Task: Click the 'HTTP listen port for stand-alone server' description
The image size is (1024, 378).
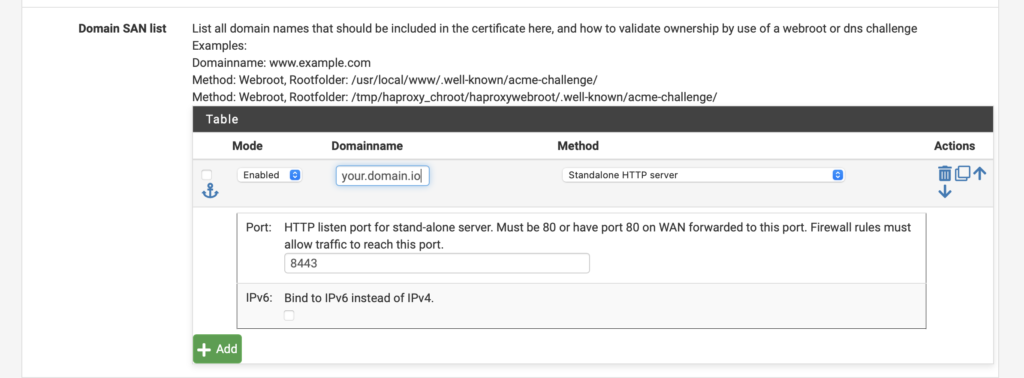Action: pos(598,236)
